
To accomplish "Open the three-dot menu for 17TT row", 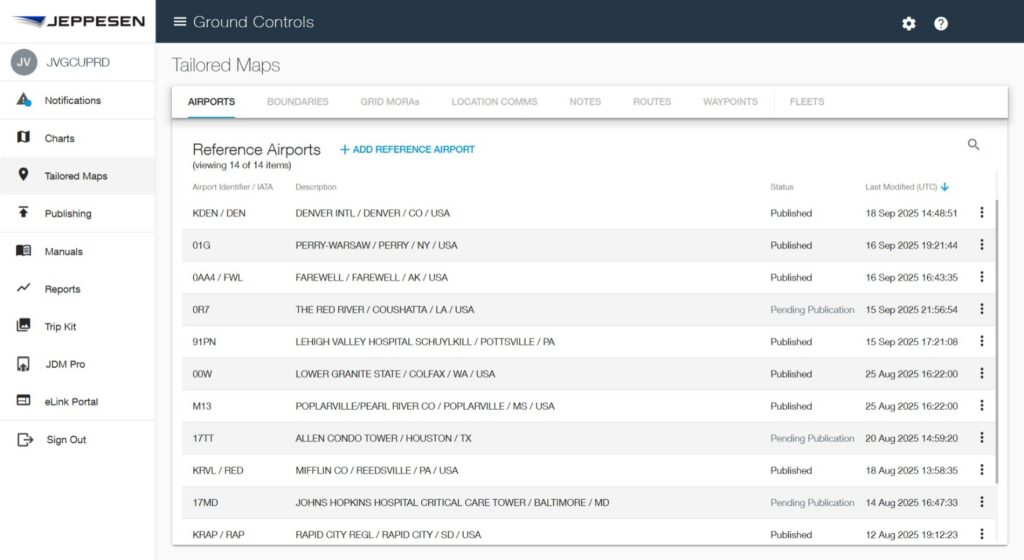I will click(x=982, y=438).
